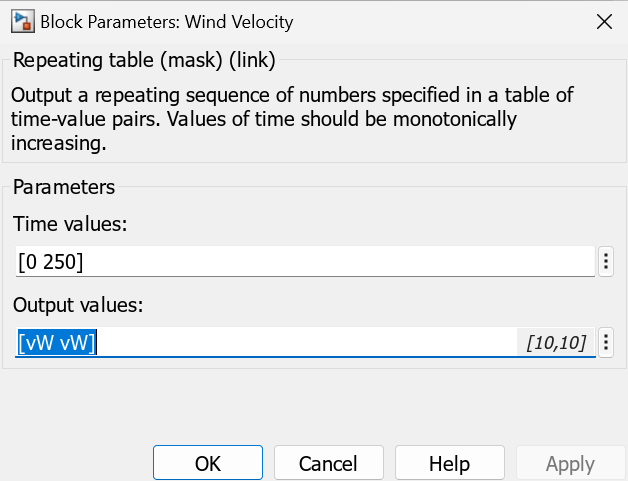628x481 pixels.
Task: Click the Apply button
Action: pyautogui.click(x=570, y=464)
